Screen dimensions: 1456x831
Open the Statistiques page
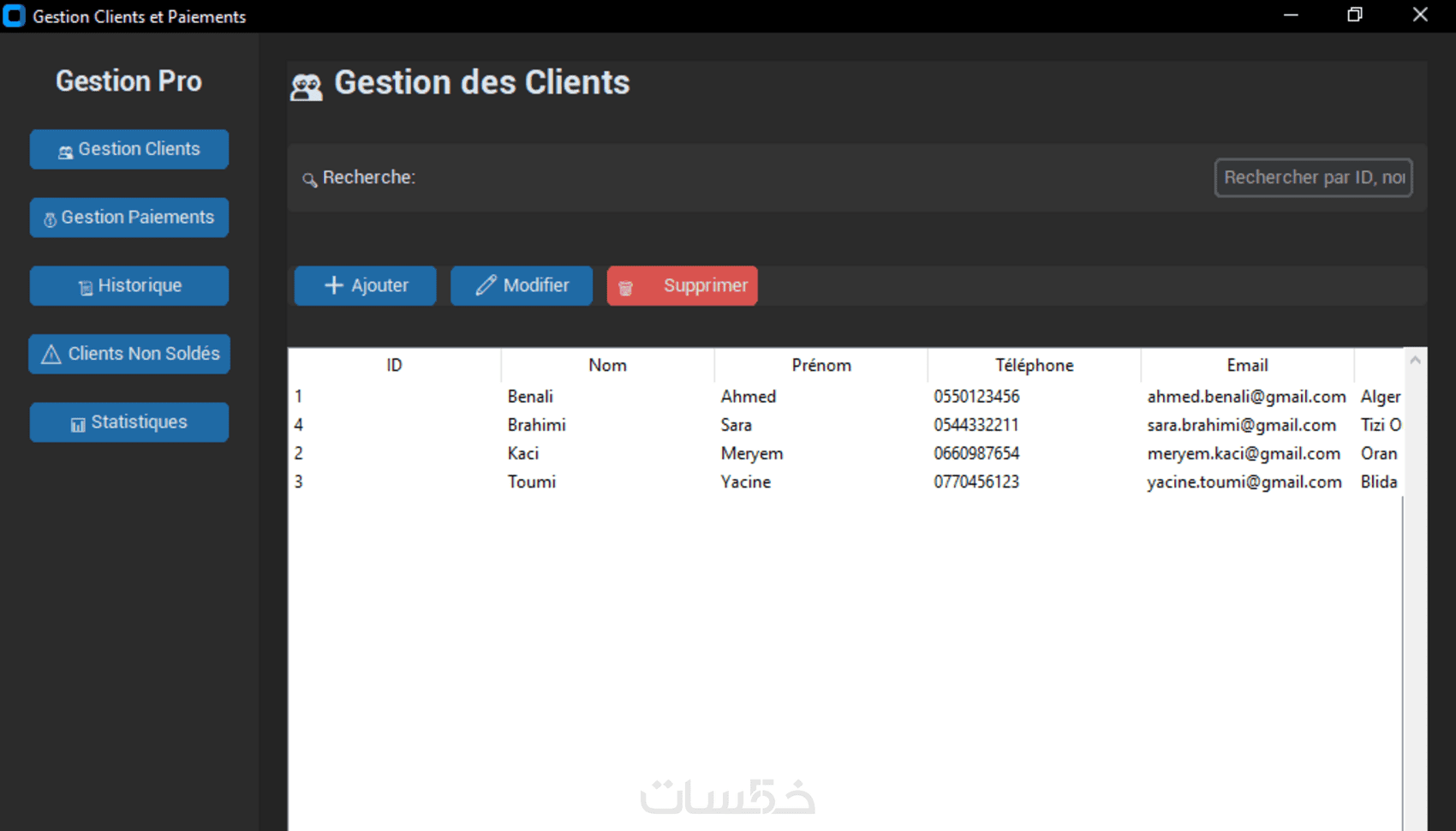click(129, 422)
